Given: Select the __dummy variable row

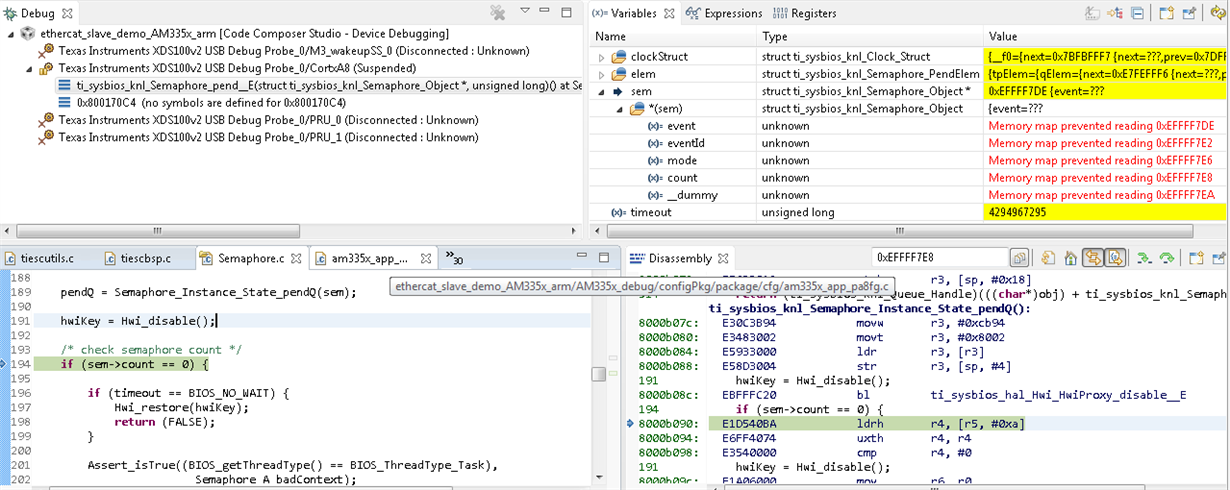Looking at the screenshot, I should click(x=908, y=195).
